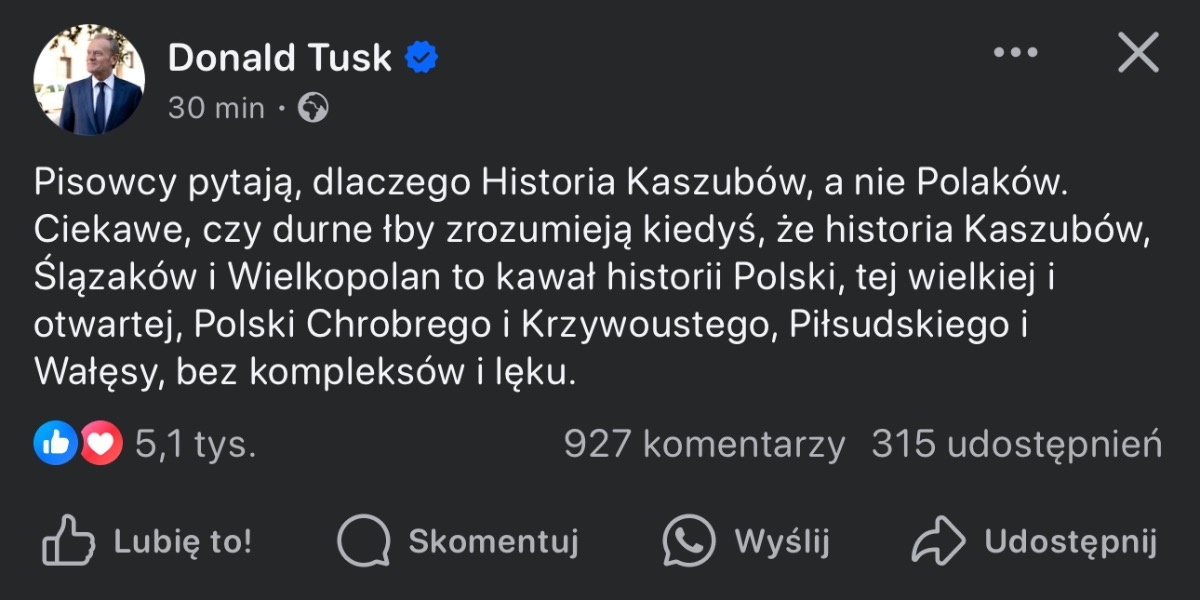Screen dimensions: 1200x600
Task: Close the post with the X icon
Action: click(1138, 53)
